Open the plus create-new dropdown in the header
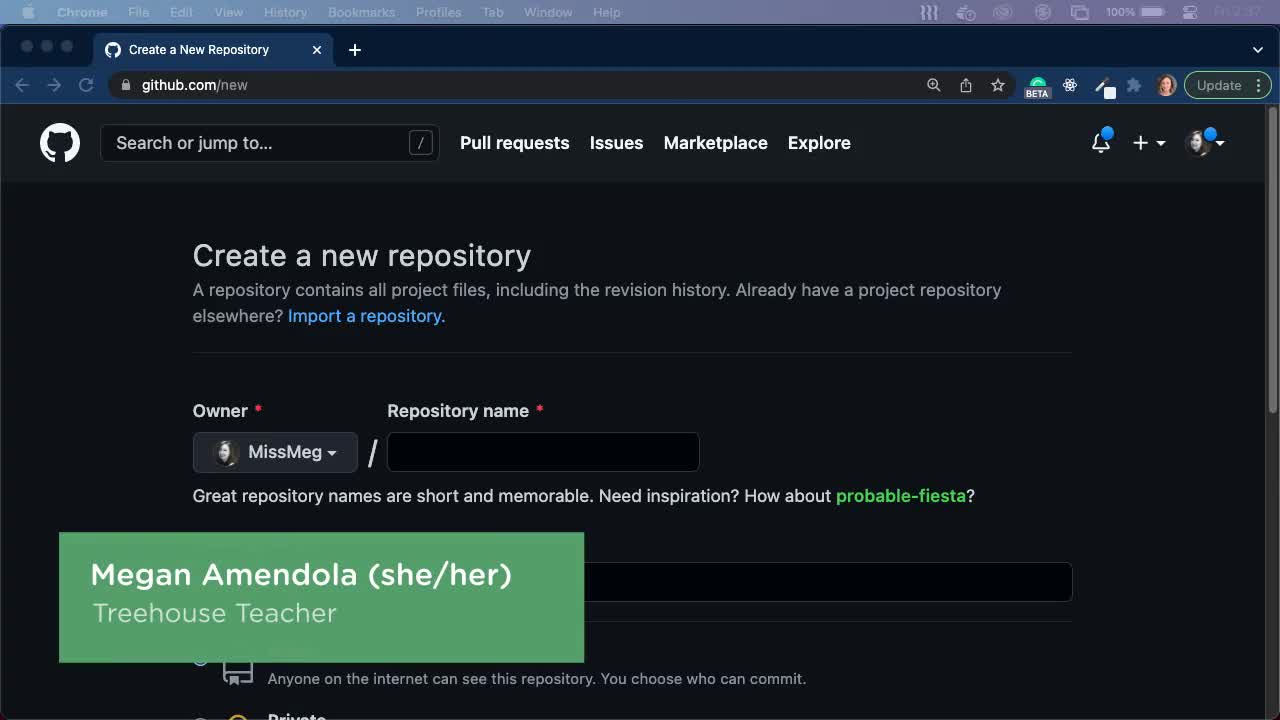The width and height of the screenshot is (1280, 720). click(1148, 143)
